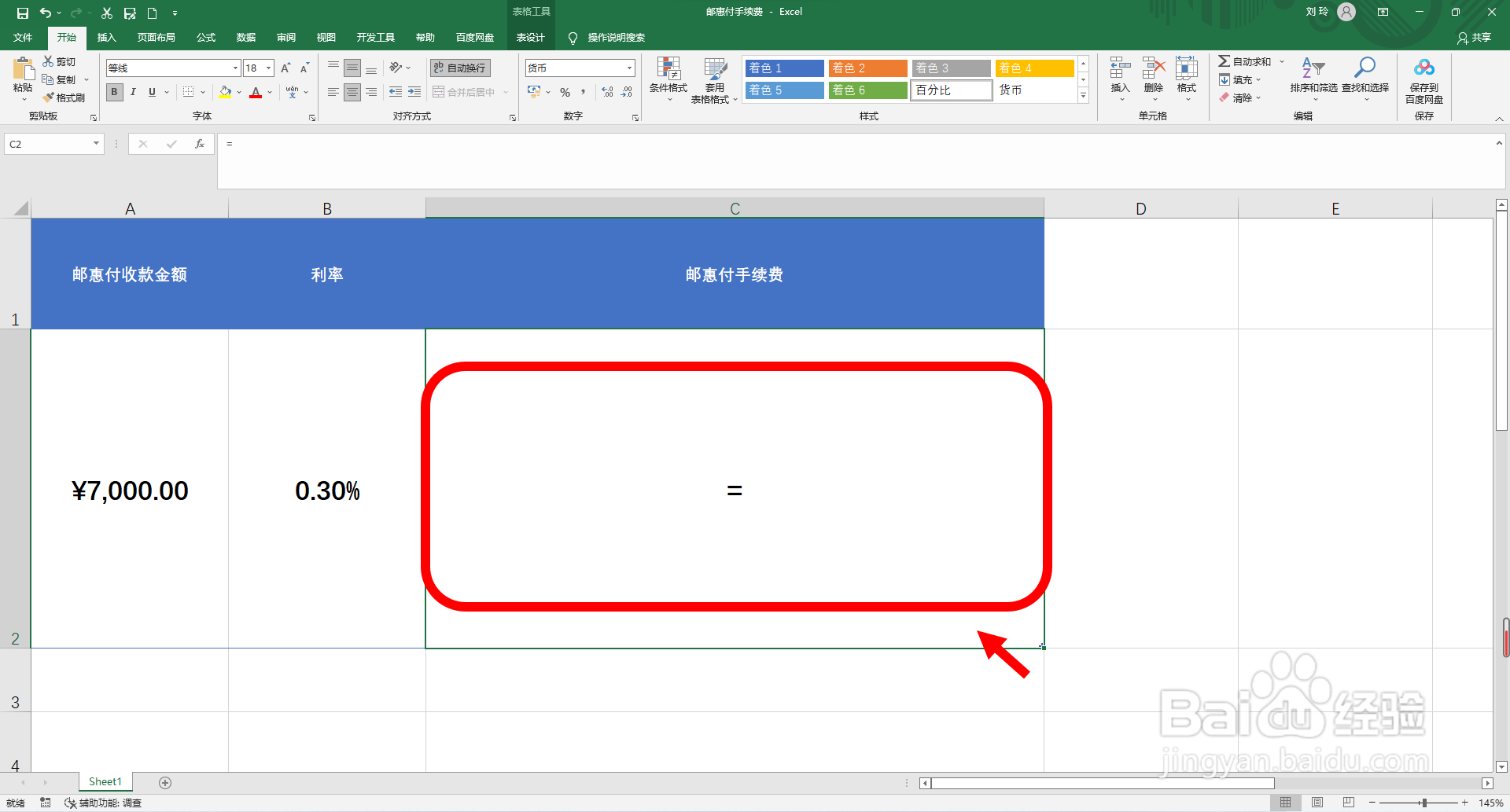Screen dimensions: 1510x812
Task: Toggle middle vertical alignment
Action: tap(352, 68)
